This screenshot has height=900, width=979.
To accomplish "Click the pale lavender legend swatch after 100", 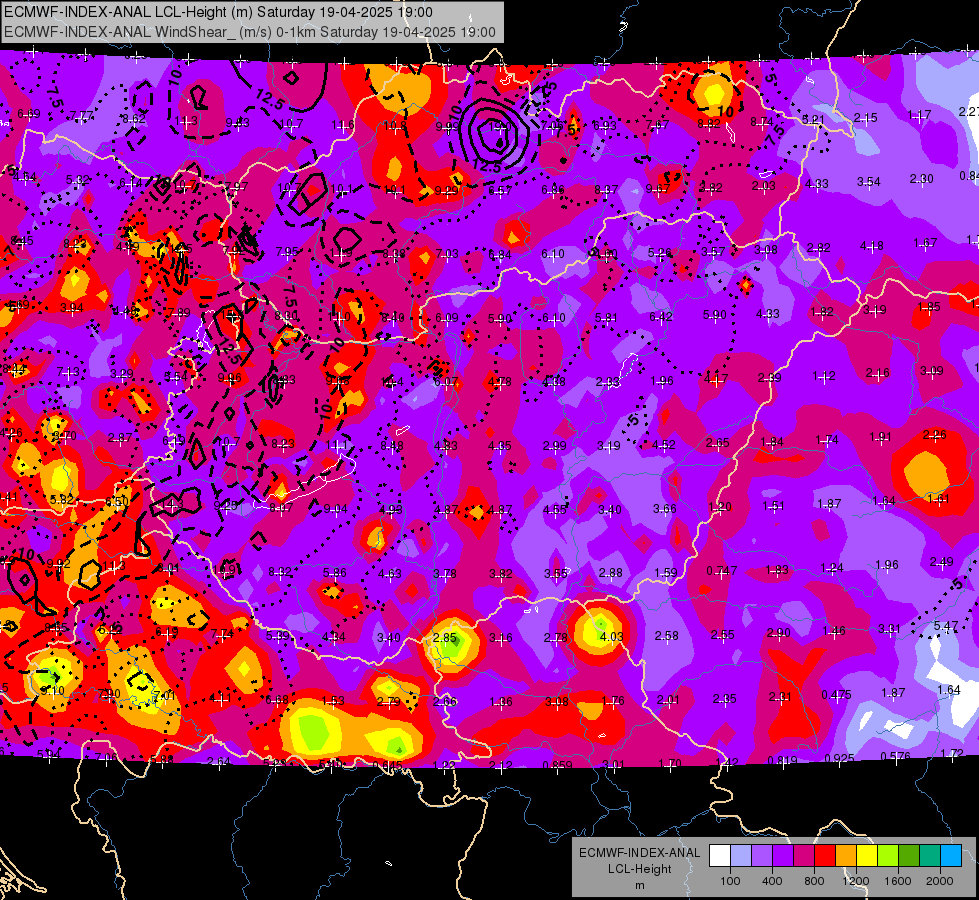I will coord(740,856).
